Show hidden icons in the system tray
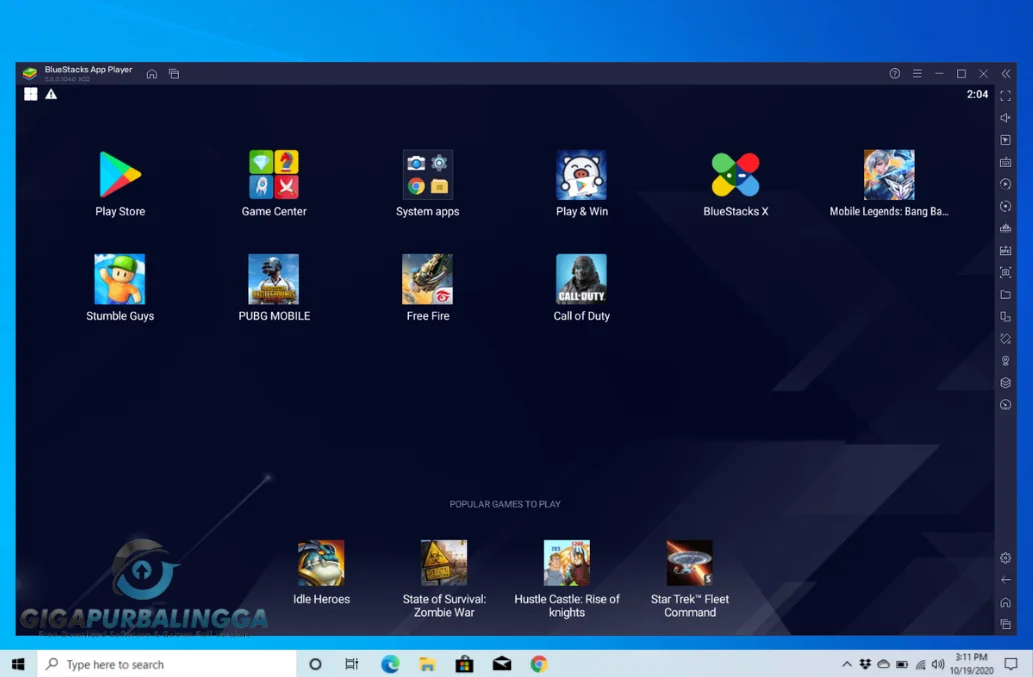Screen dimensions: 1033x677 tap(846, 663)
